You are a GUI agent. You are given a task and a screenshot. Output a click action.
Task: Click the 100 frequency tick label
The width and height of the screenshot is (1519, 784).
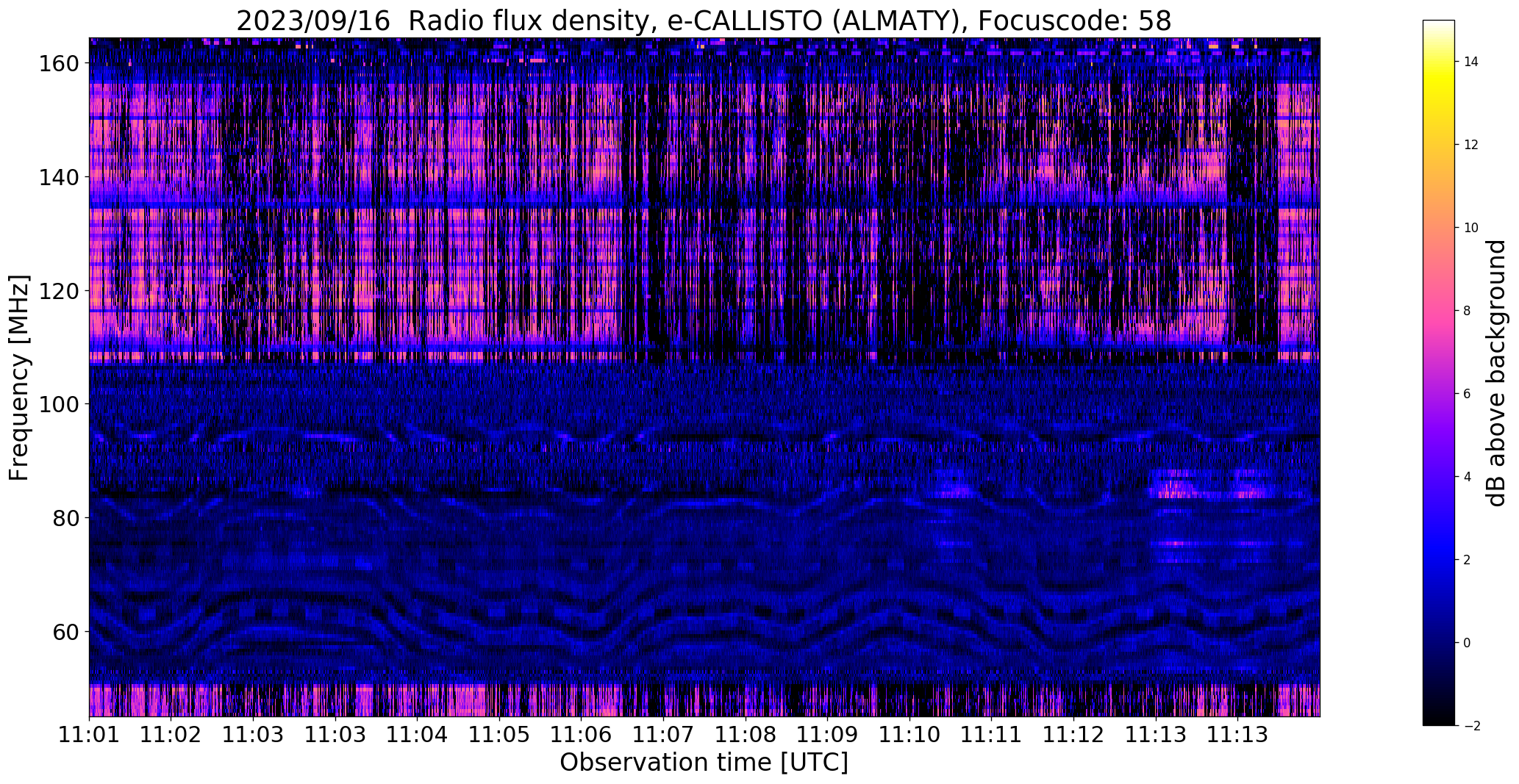coord(59,404)
